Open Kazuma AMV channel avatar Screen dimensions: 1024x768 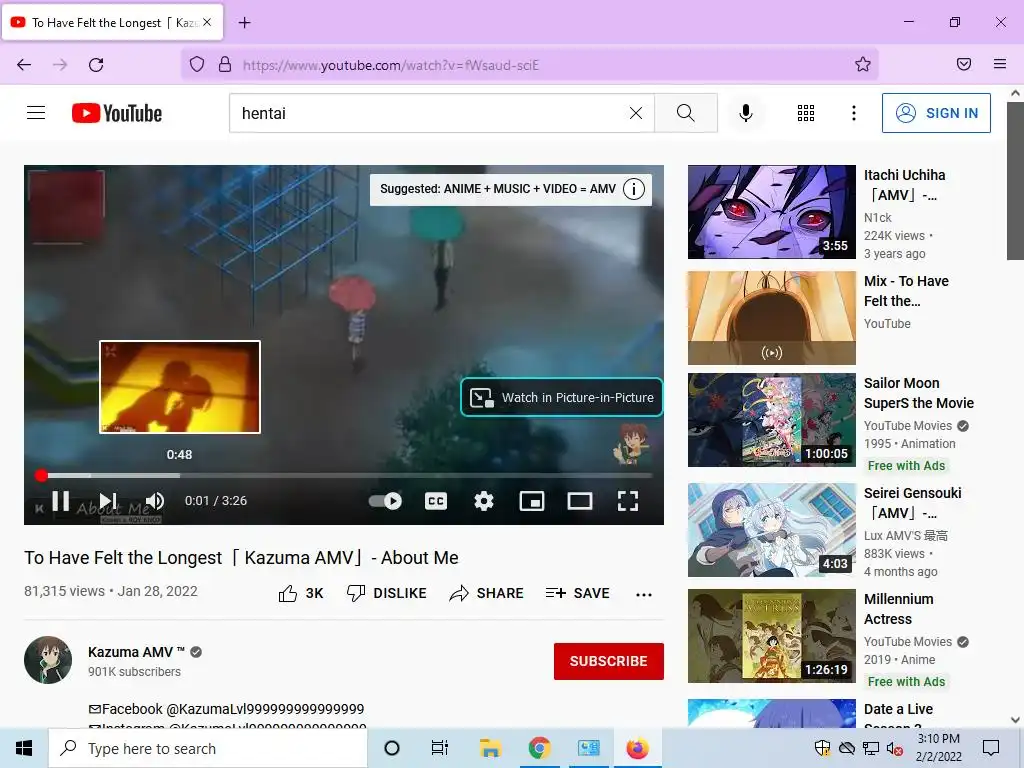[48, 660]
